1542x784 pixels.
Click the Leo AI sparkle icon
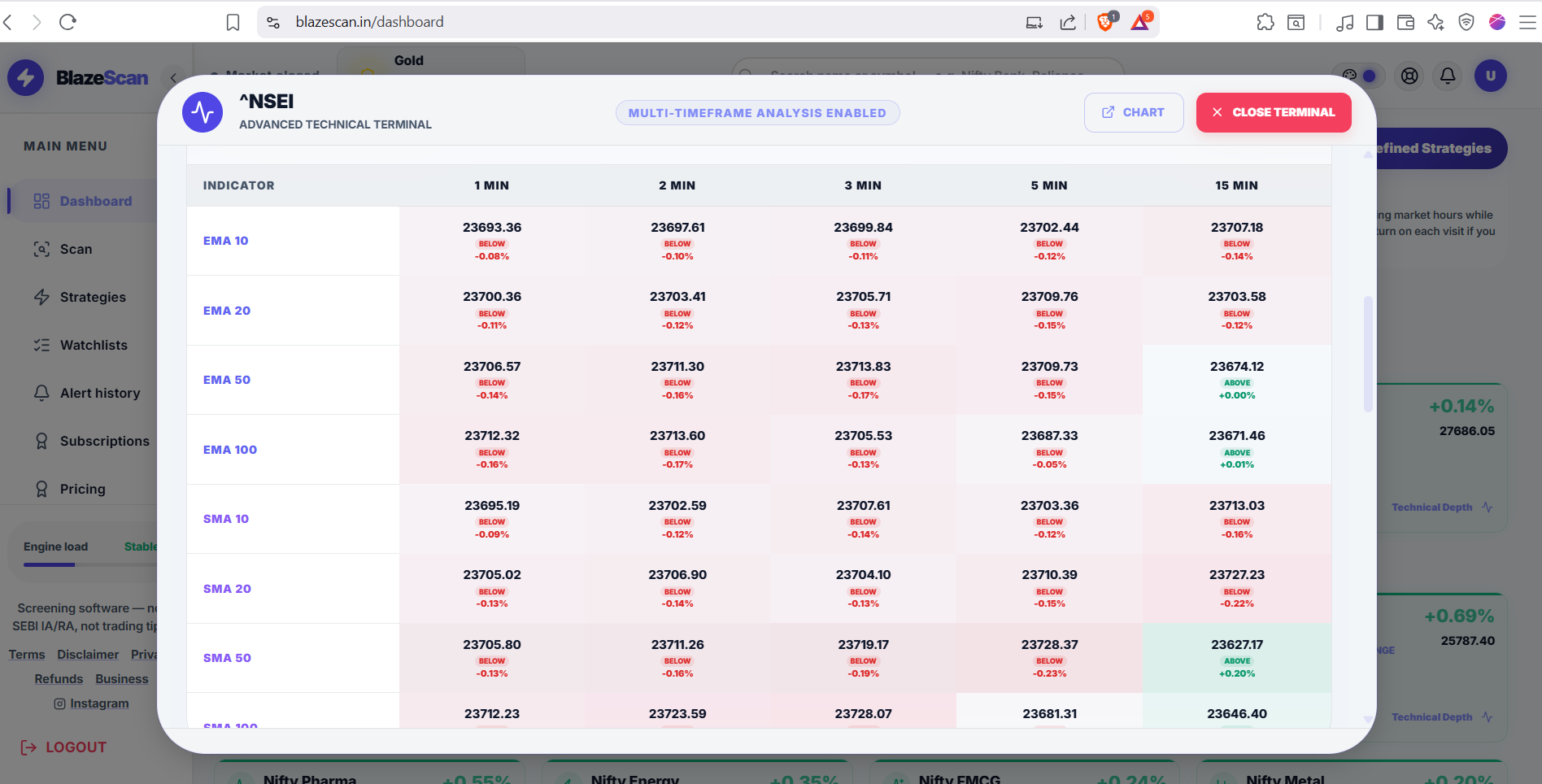[x=1435, y=23]
